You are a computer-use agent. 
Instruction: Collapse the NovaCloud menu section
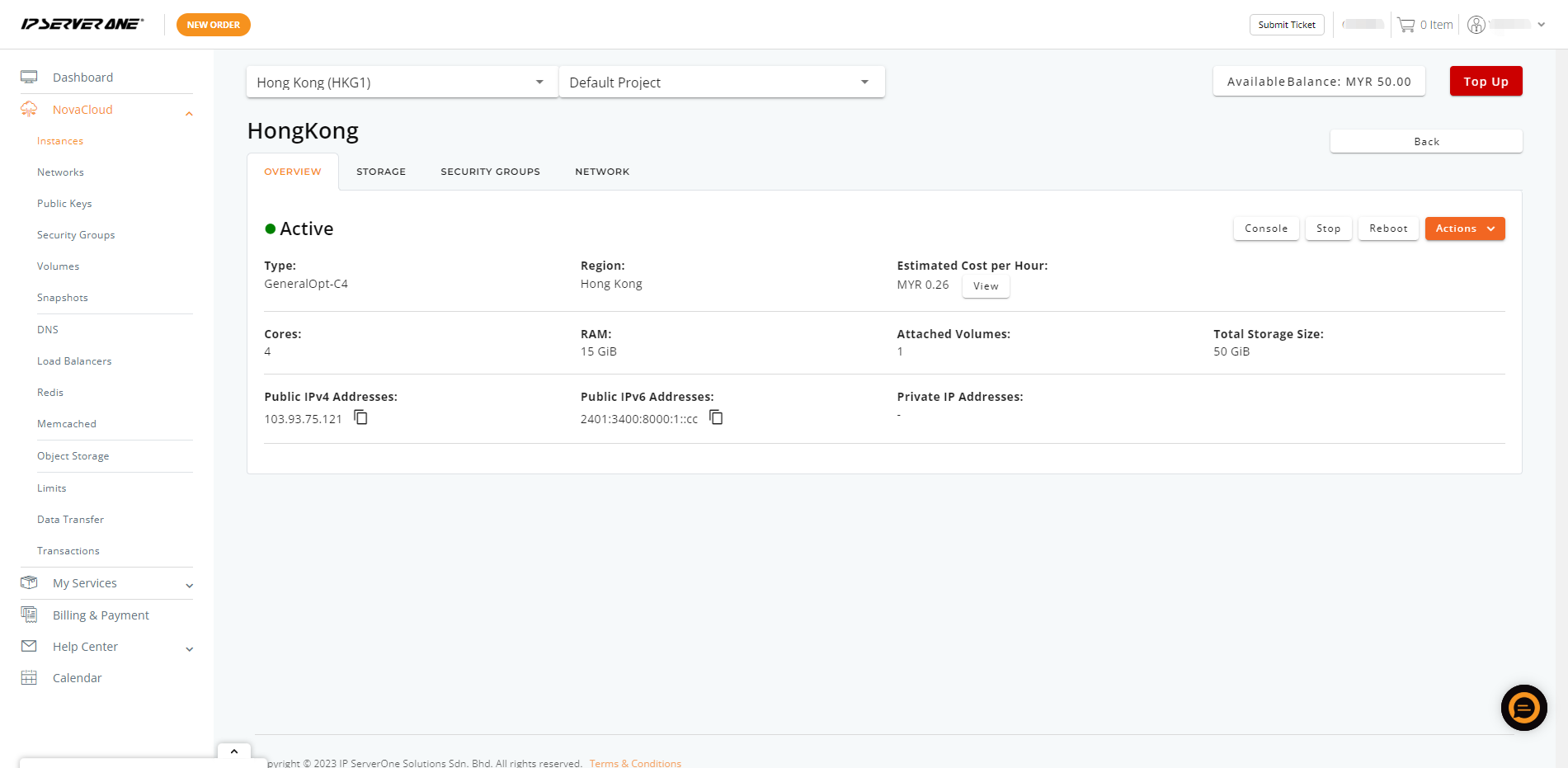click(x=189, y=114)
